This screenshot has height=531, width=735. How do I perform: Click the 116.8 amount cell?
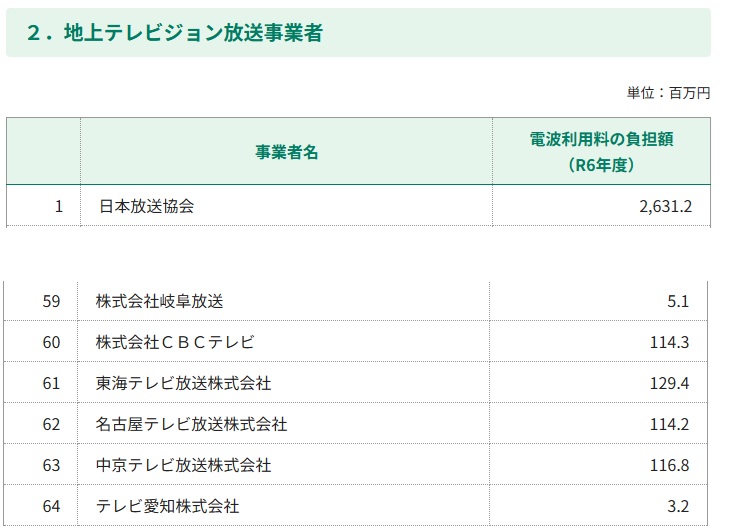pyautogui.click(x=669, y=465)
